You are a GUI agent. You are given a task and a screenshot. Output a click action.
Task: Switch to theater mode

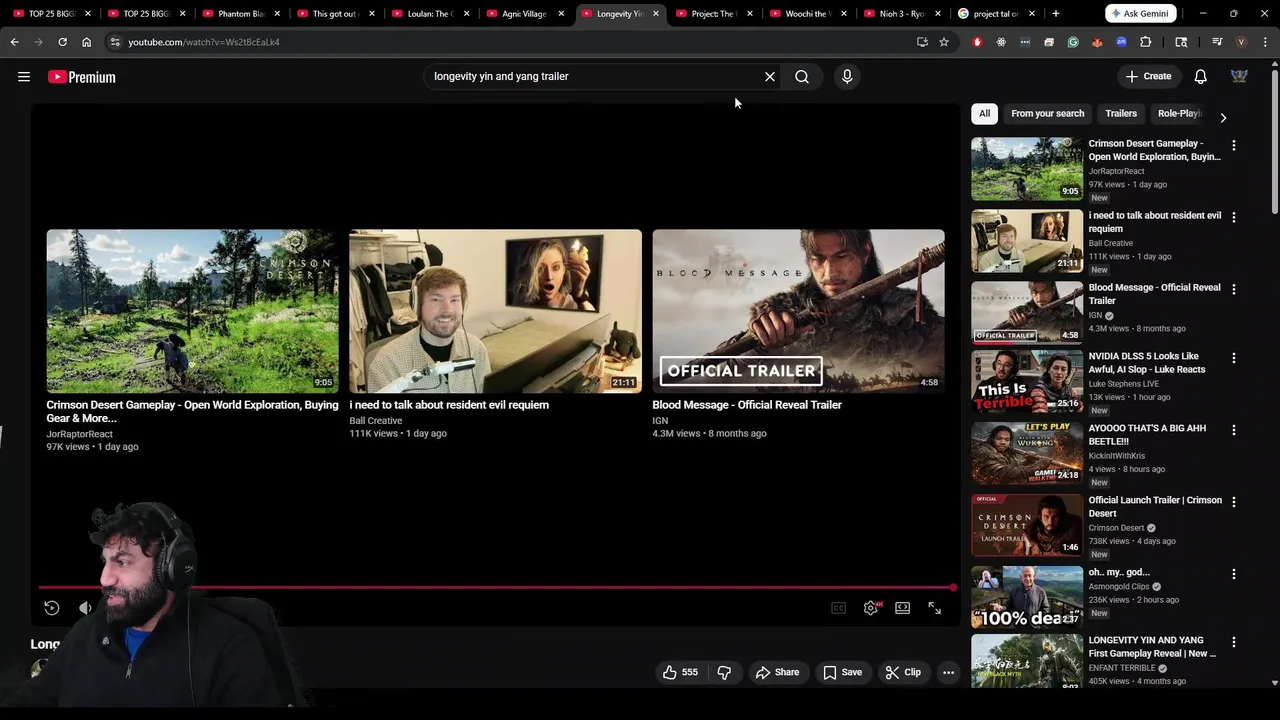point(903,608)
